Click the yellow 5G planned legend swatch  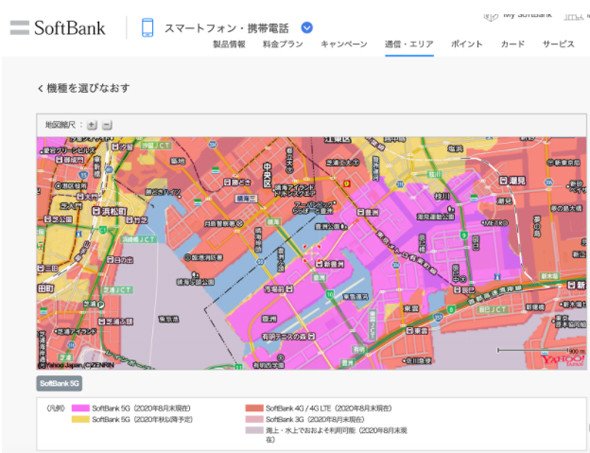(x=81, y=419)
